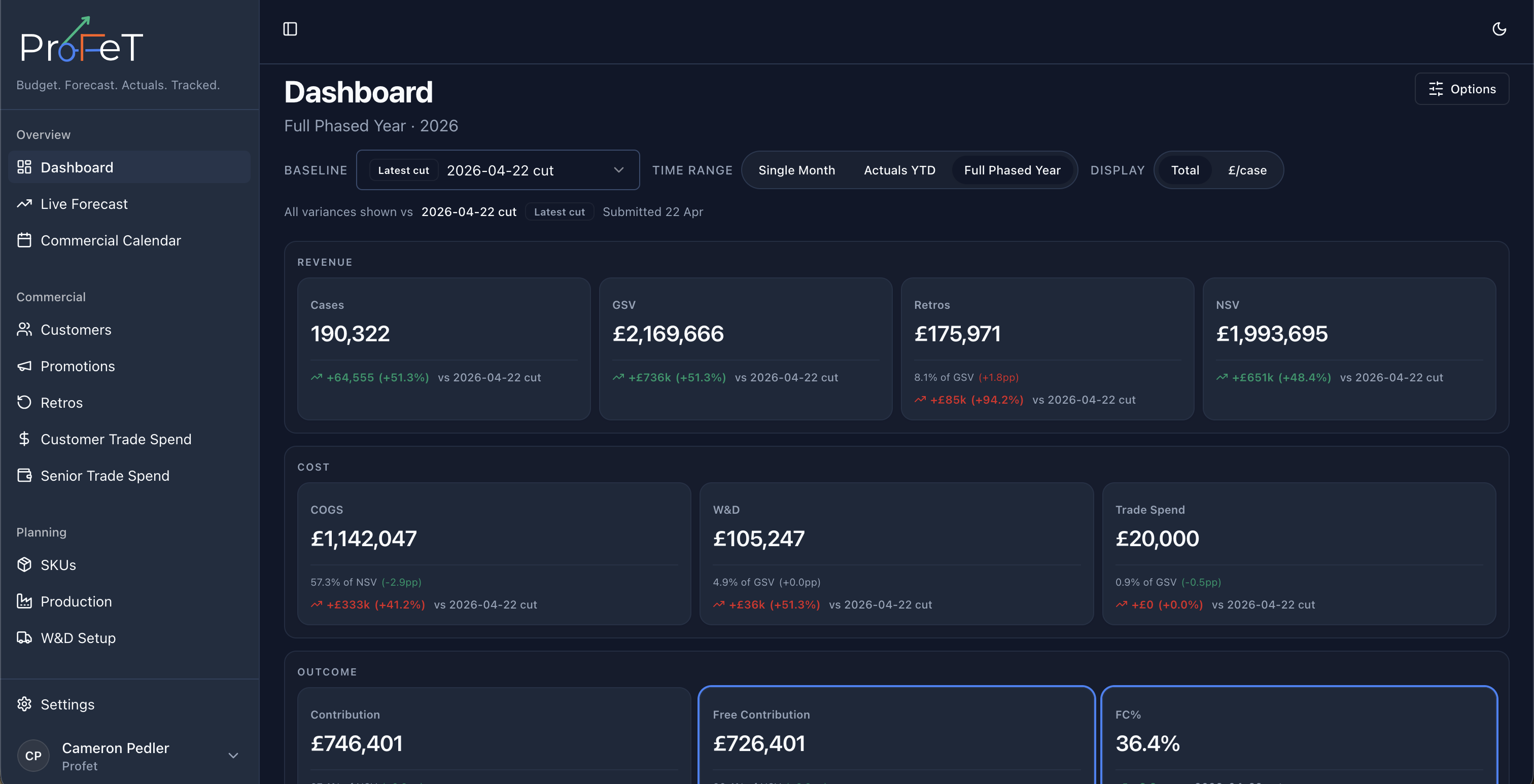Click the Retros circular arrow icon
The height and width of the screenshot is (784, 1534).
[x=24, y=403]
